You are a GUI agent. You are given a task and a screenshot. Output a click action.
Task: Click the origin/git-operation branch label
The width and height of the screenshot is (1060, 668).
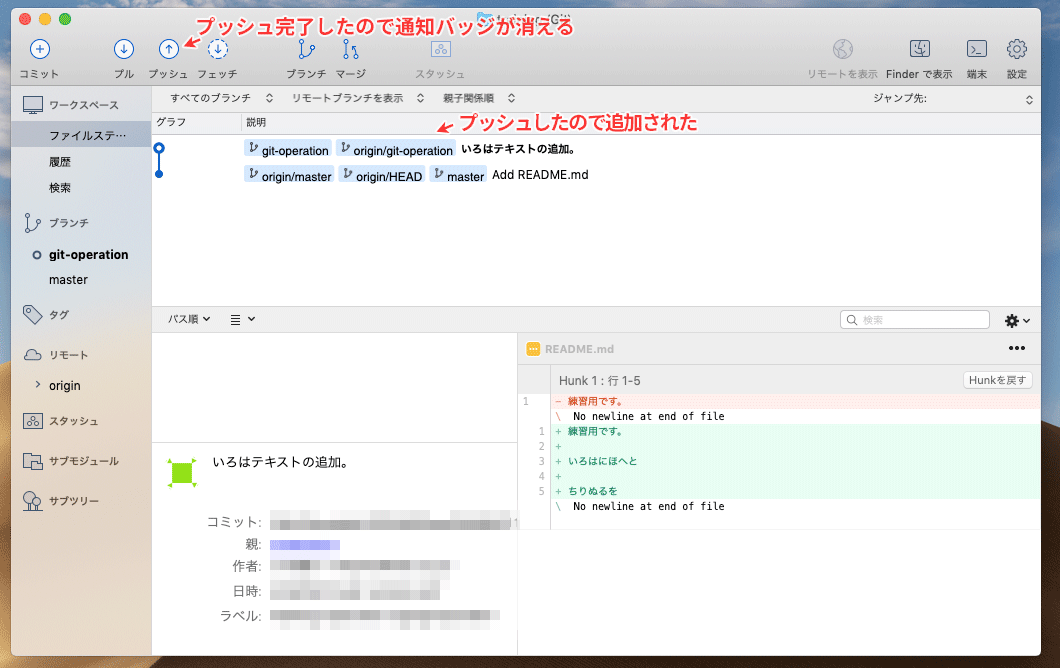[x=396, y=149]
